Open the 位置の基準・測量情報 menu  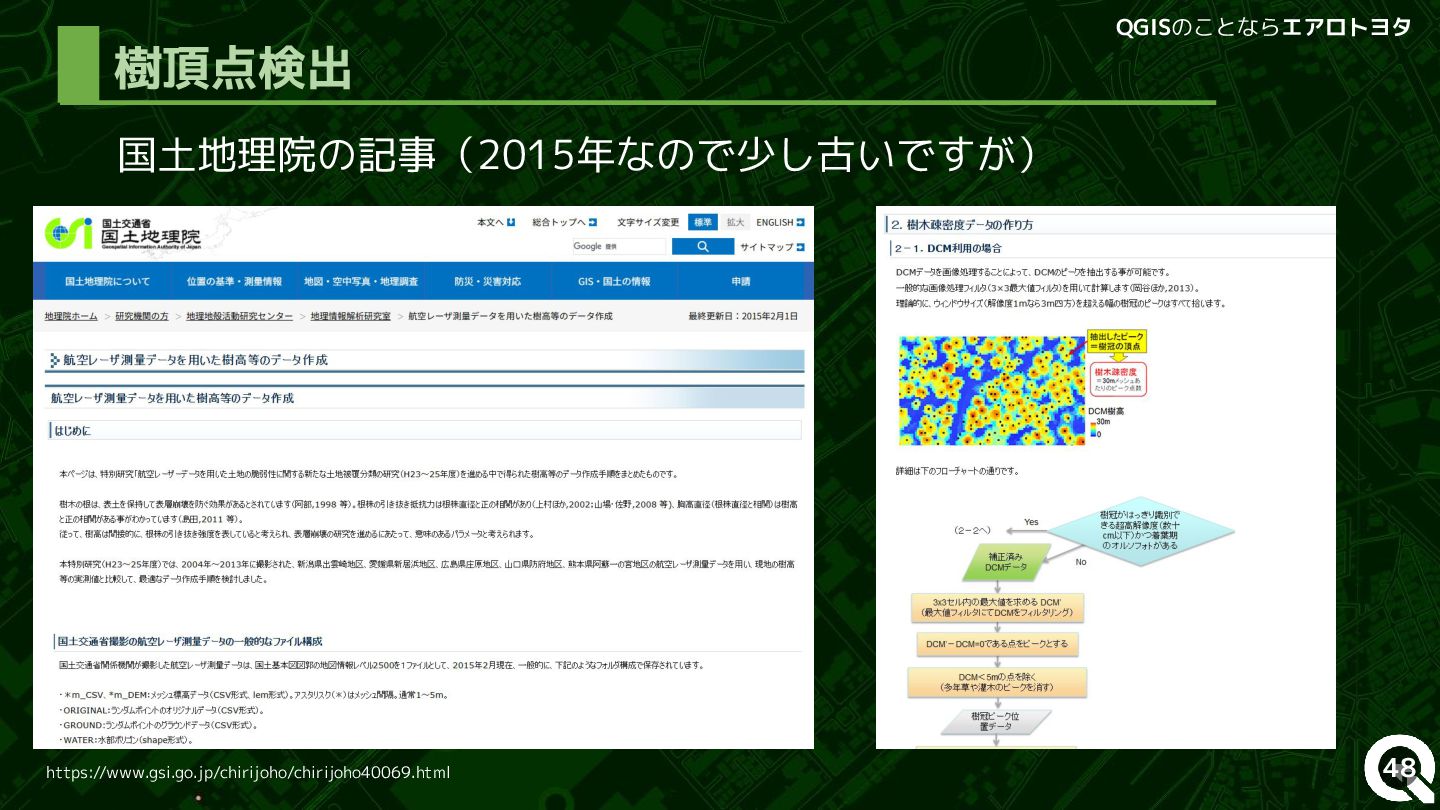234,281
